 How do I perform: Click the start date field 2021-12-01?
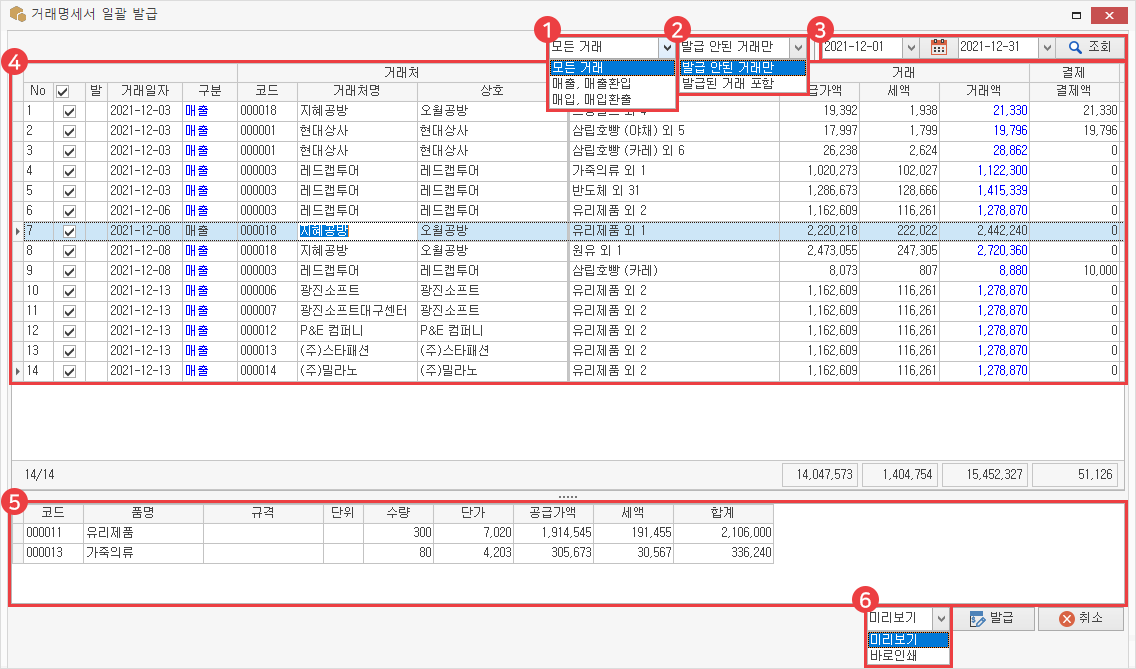[x=862, y=47]
